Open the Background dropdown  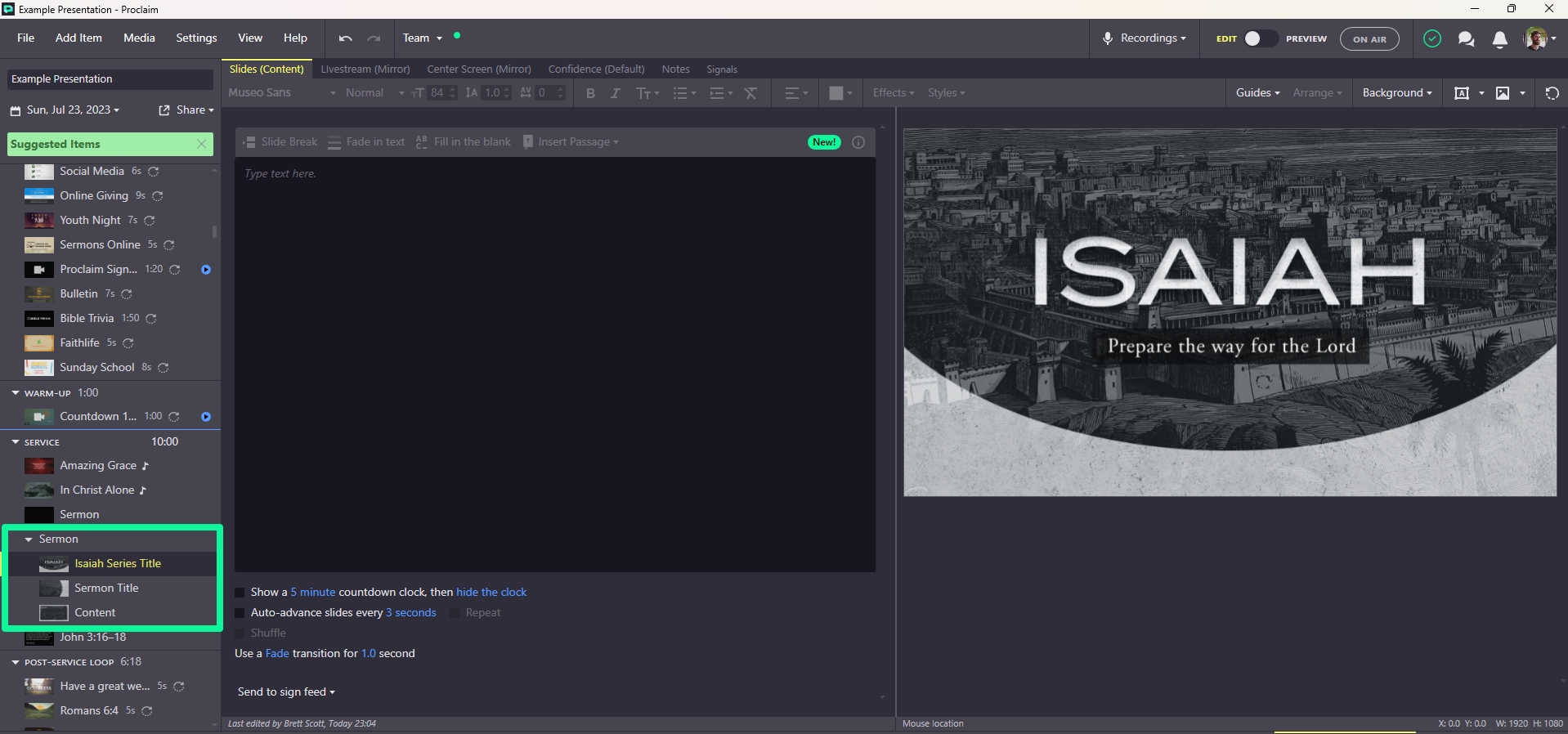[x=1396, y=93]
